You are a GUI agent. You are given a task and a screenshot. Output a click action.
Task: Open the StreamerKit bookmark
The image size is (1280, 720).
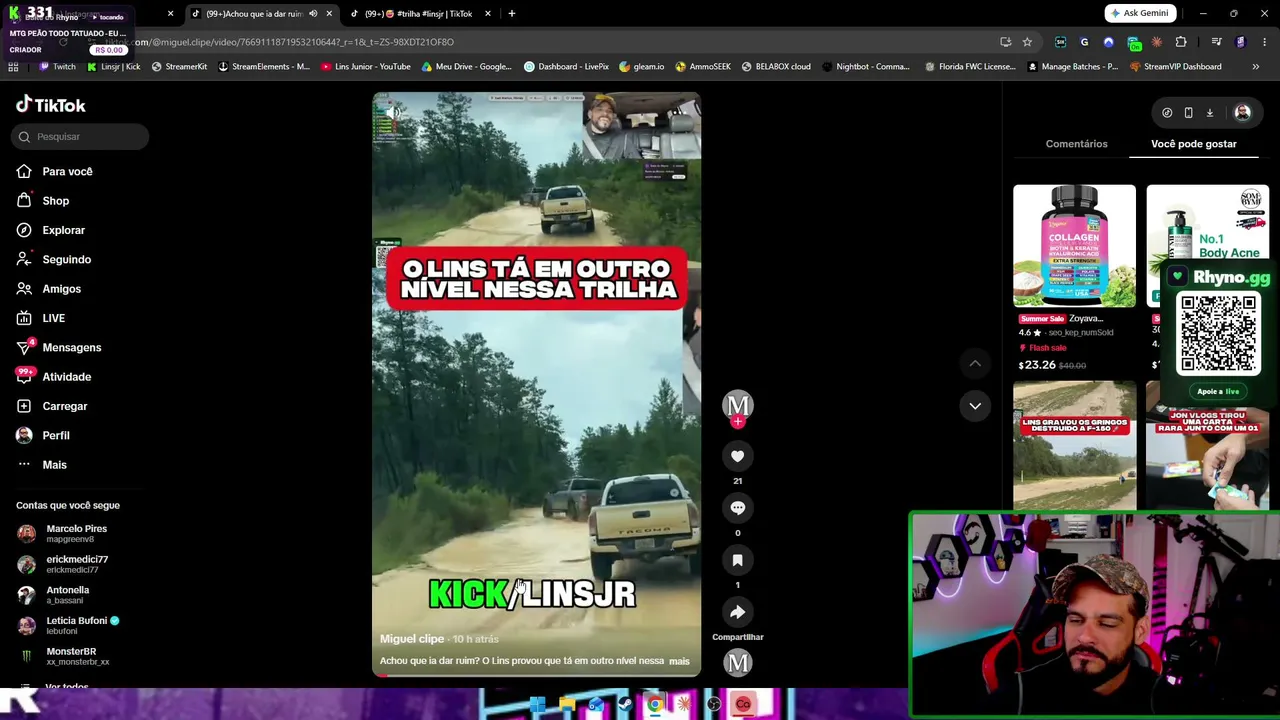tap(179, 67)
